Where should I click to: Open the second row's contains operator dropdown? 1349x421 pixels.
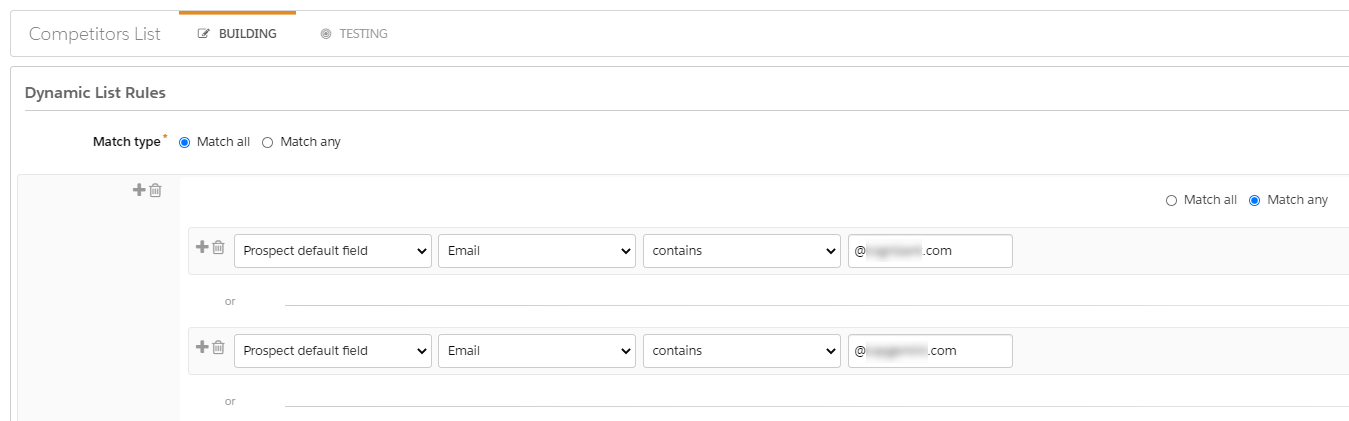[742, 351]
